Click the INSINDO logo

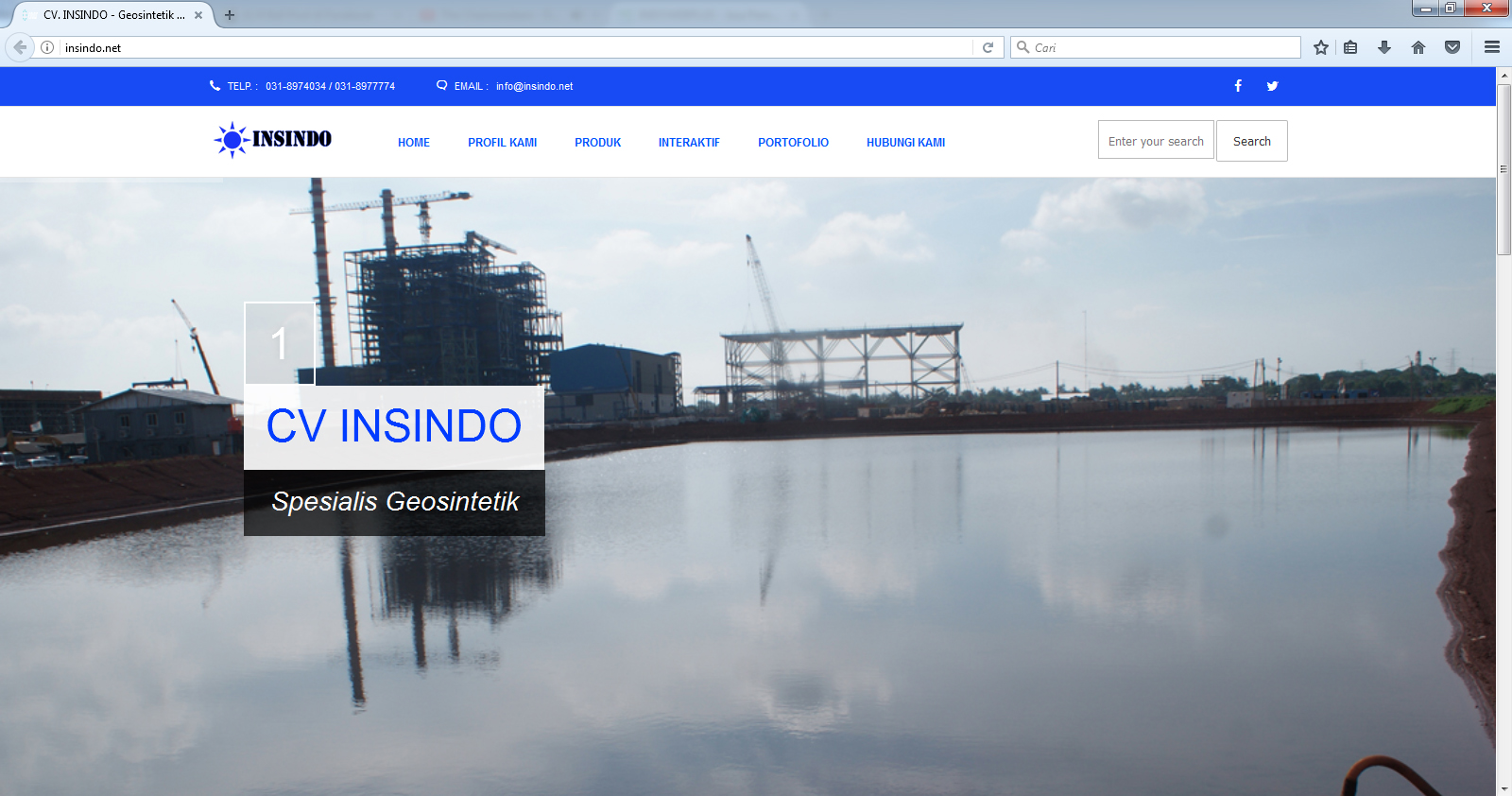(x=273, y=140)
